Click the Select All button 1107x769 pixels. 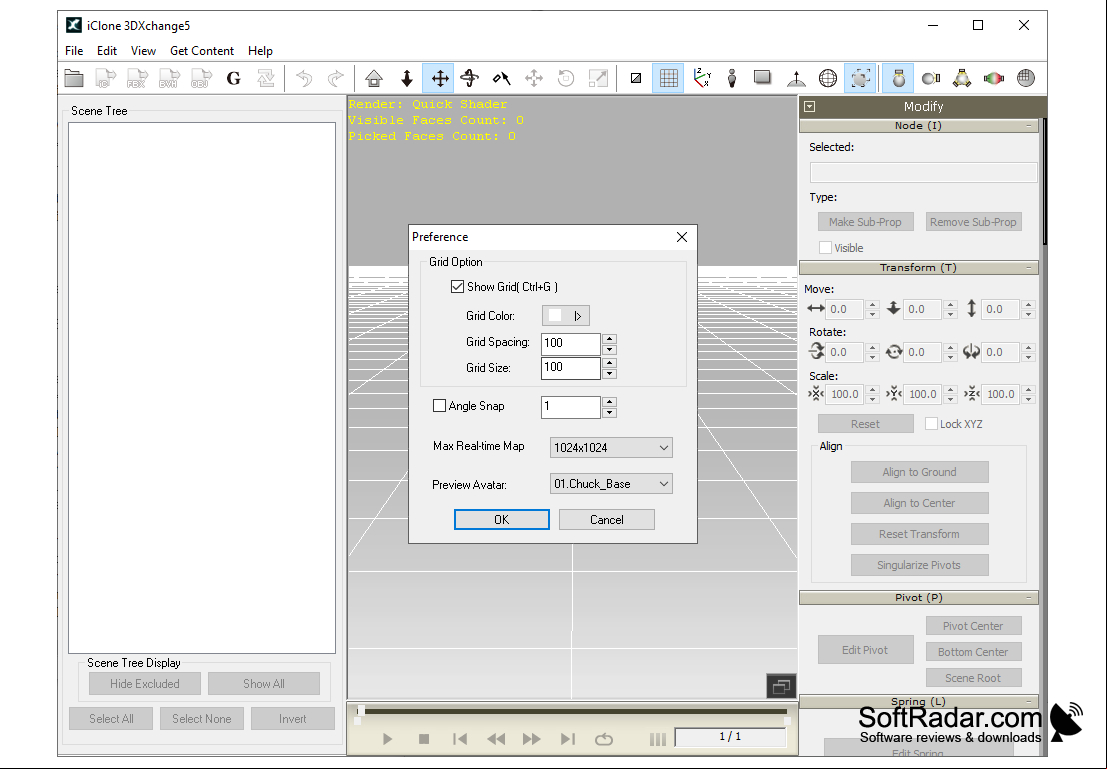pyautogui.click(x=111, y=719)
